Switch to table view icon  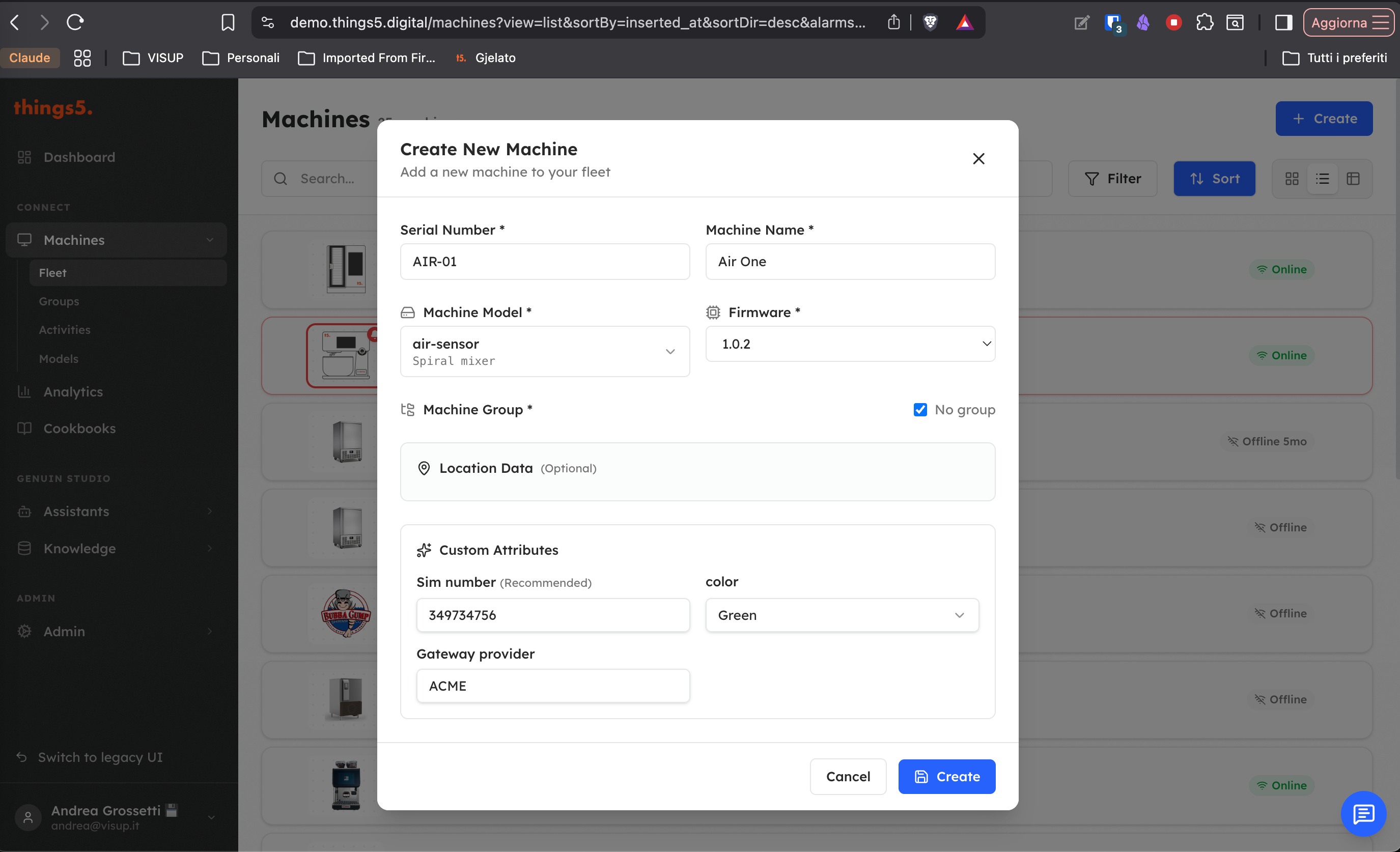point(1353,179)
